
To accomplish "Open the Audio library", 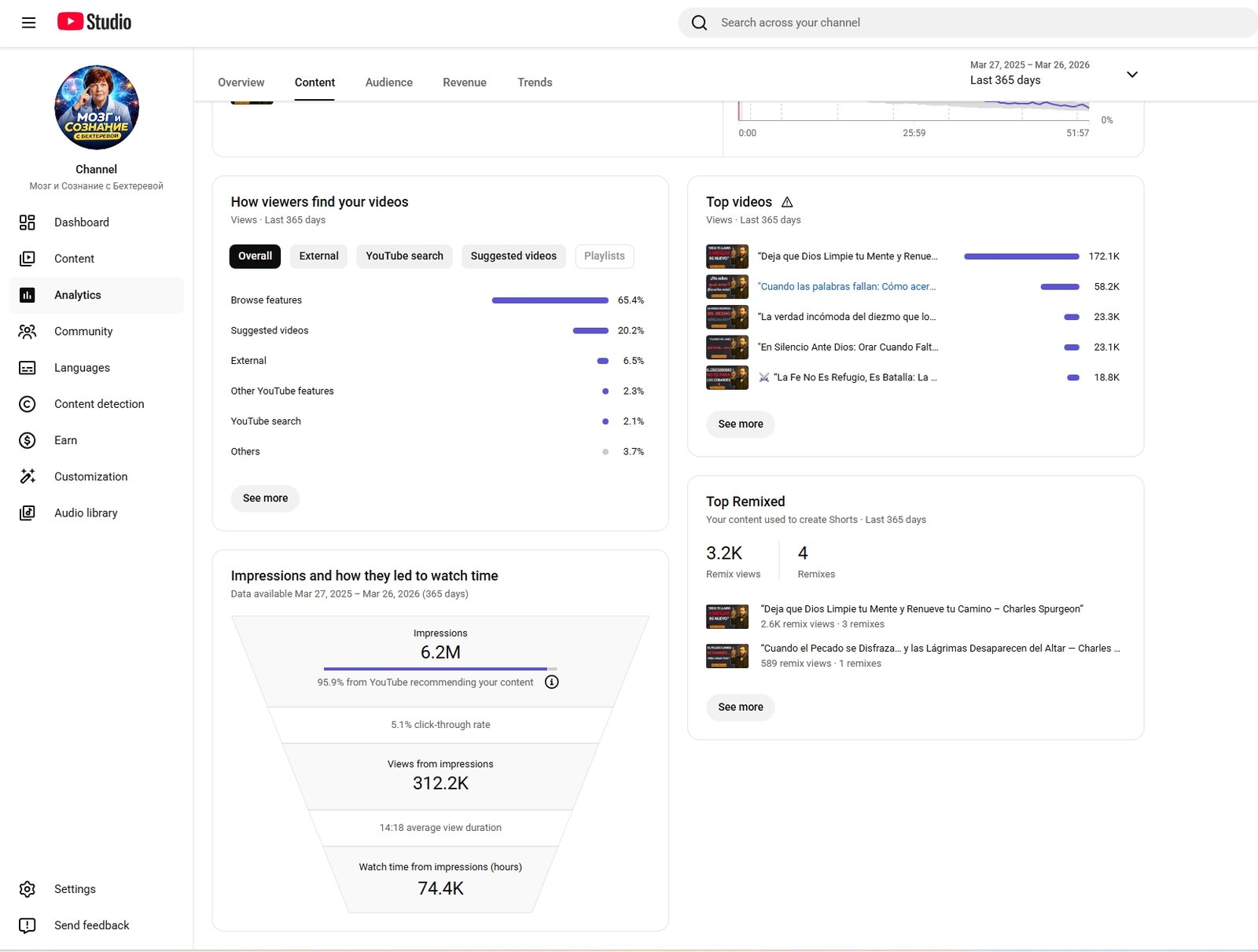I will coord(86,513).
